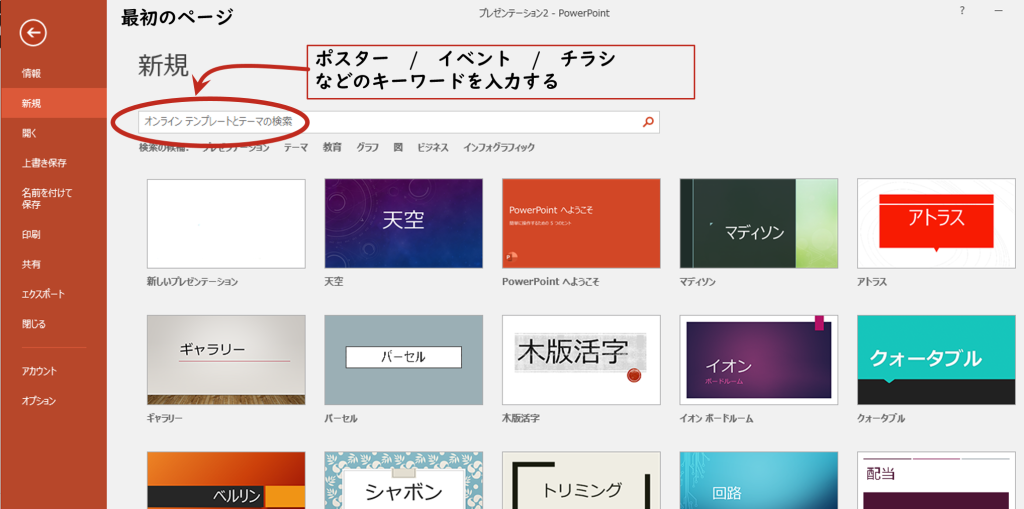Screen dimensions: 1024x509
Task: Open オプション settings
Action: 39,401
